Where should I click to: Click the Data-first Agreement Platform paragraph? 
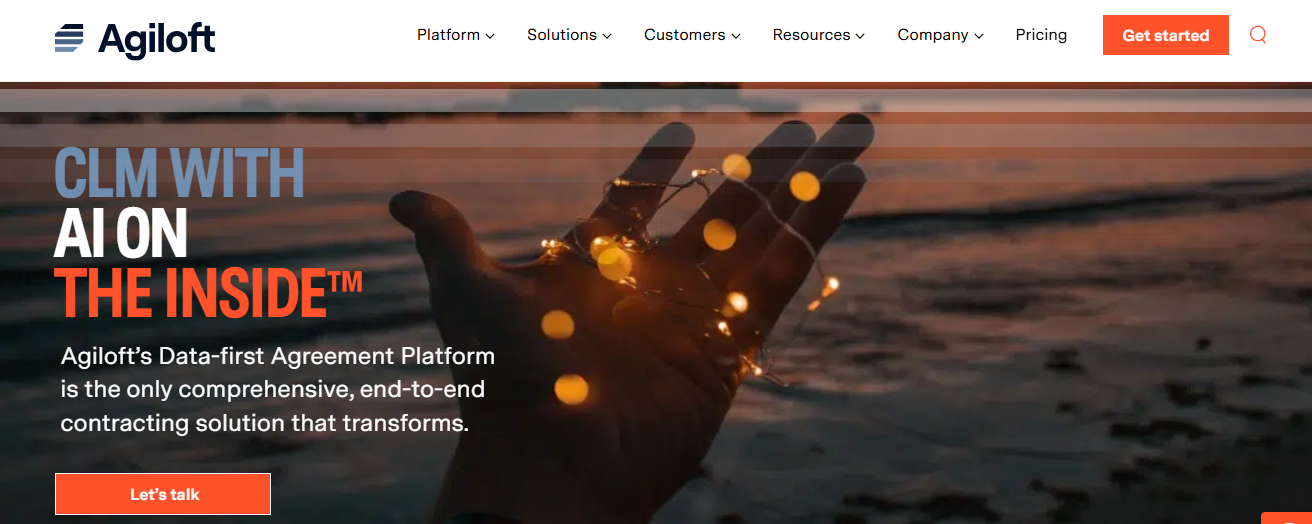278,389
